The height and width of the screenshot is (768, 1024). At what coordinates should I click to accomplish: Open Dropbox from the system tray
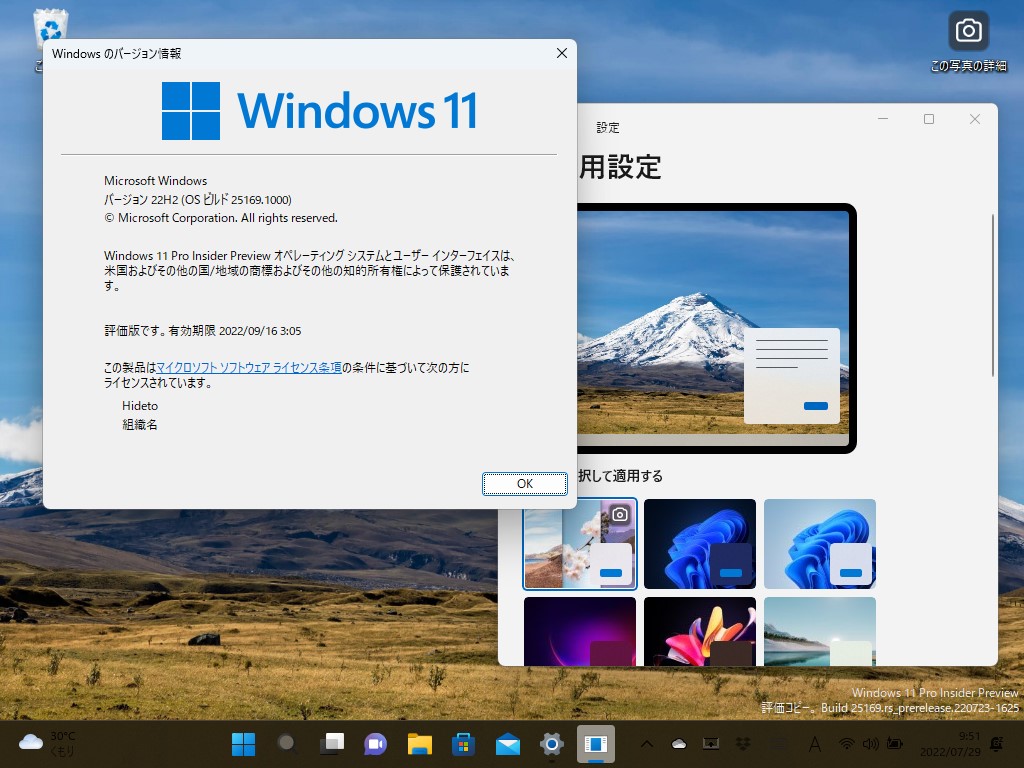coord(743,744)
